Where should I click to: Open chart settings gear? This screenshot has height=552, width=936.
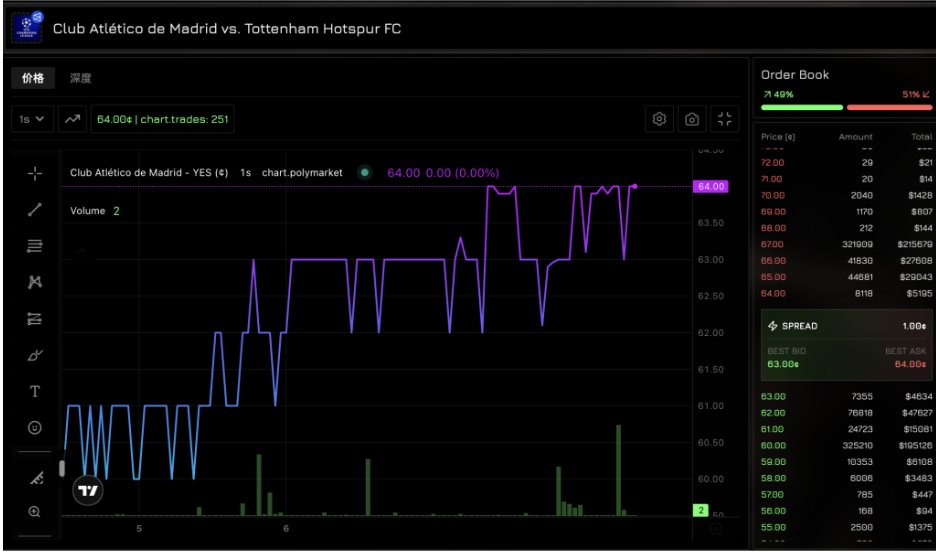pyautogui.click(x=660, y=119)
